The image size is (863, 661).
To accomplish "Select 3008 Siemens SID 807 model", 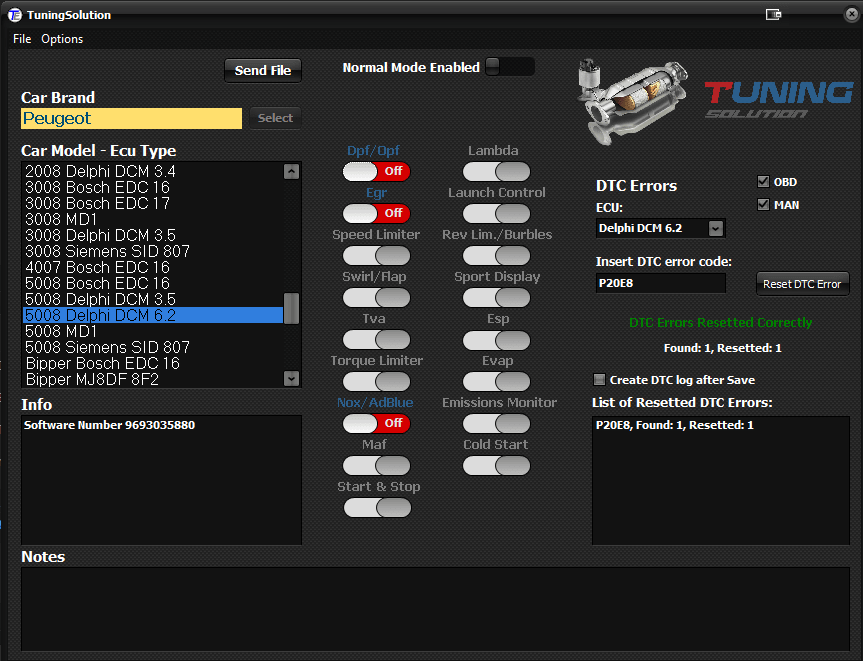I will tap(153, 252).
